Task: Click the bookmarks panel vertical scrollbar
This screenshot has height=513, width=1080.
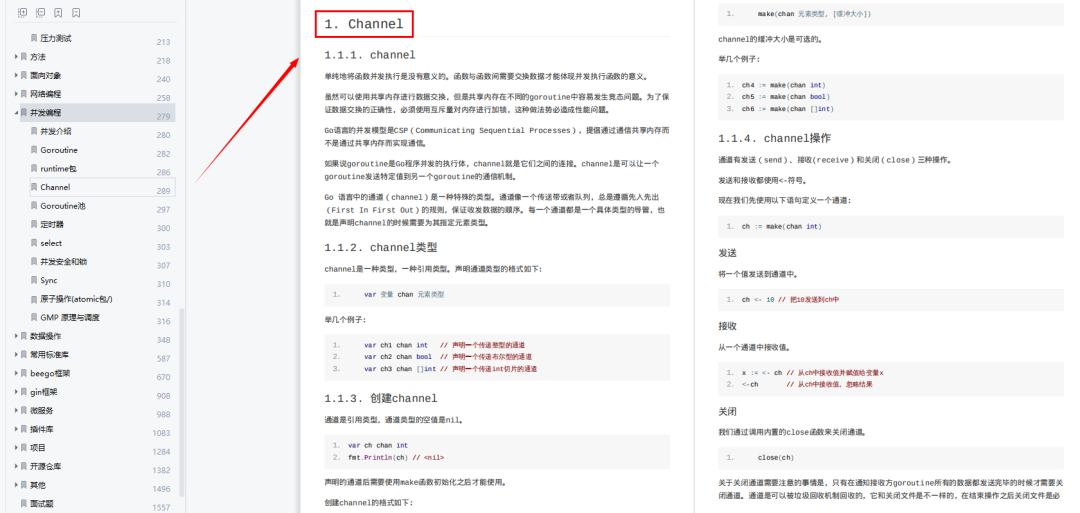Action: tap(182, 403)
